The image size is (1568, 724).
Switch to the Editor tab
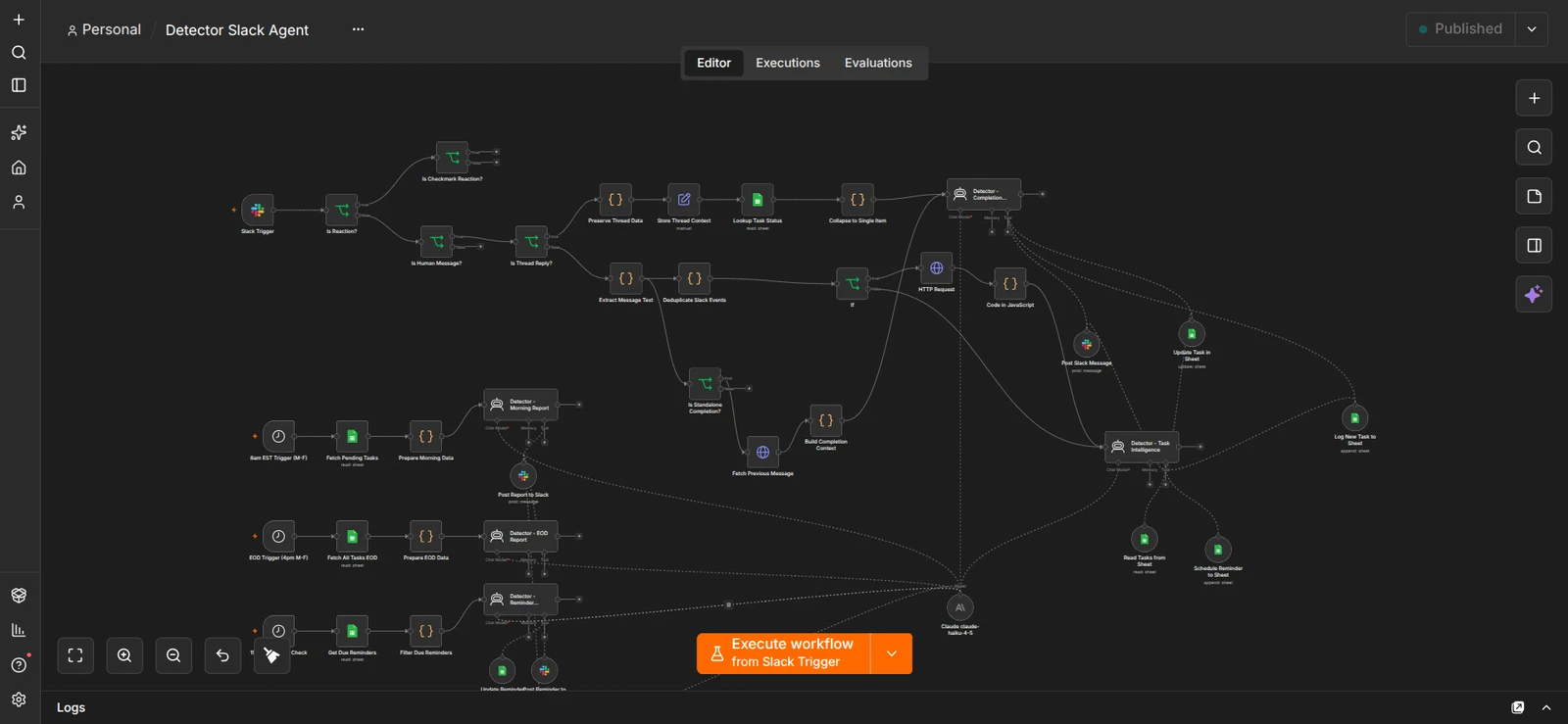713,63
